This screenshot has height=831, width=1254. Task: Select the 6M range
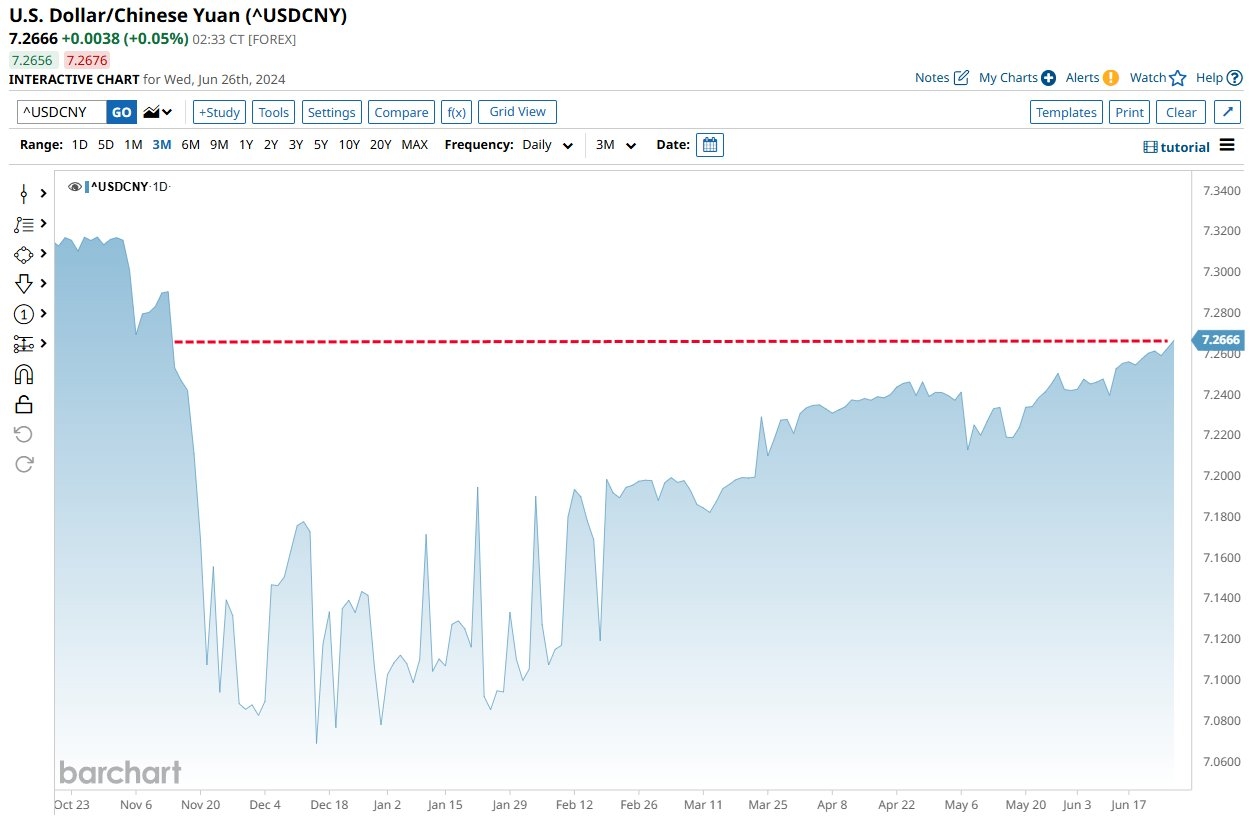190,145
